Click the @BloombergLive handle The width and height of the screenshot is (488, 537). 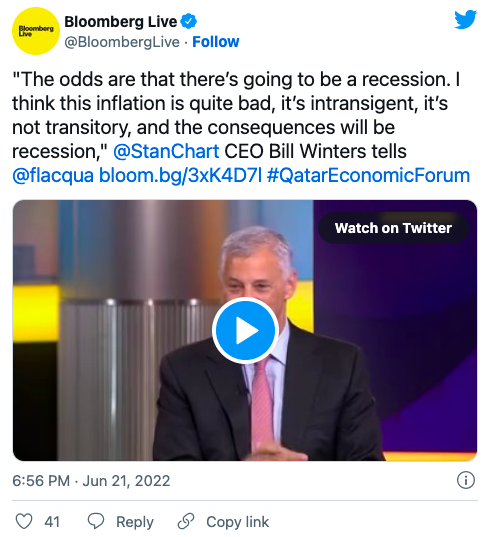pos(122,42)
